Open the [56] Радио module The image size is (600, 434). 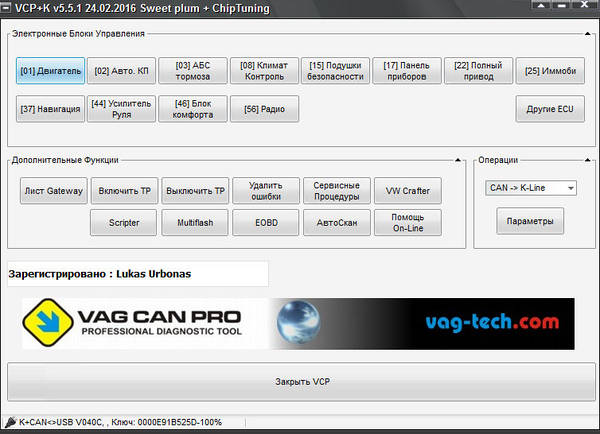tap(265, 108)
